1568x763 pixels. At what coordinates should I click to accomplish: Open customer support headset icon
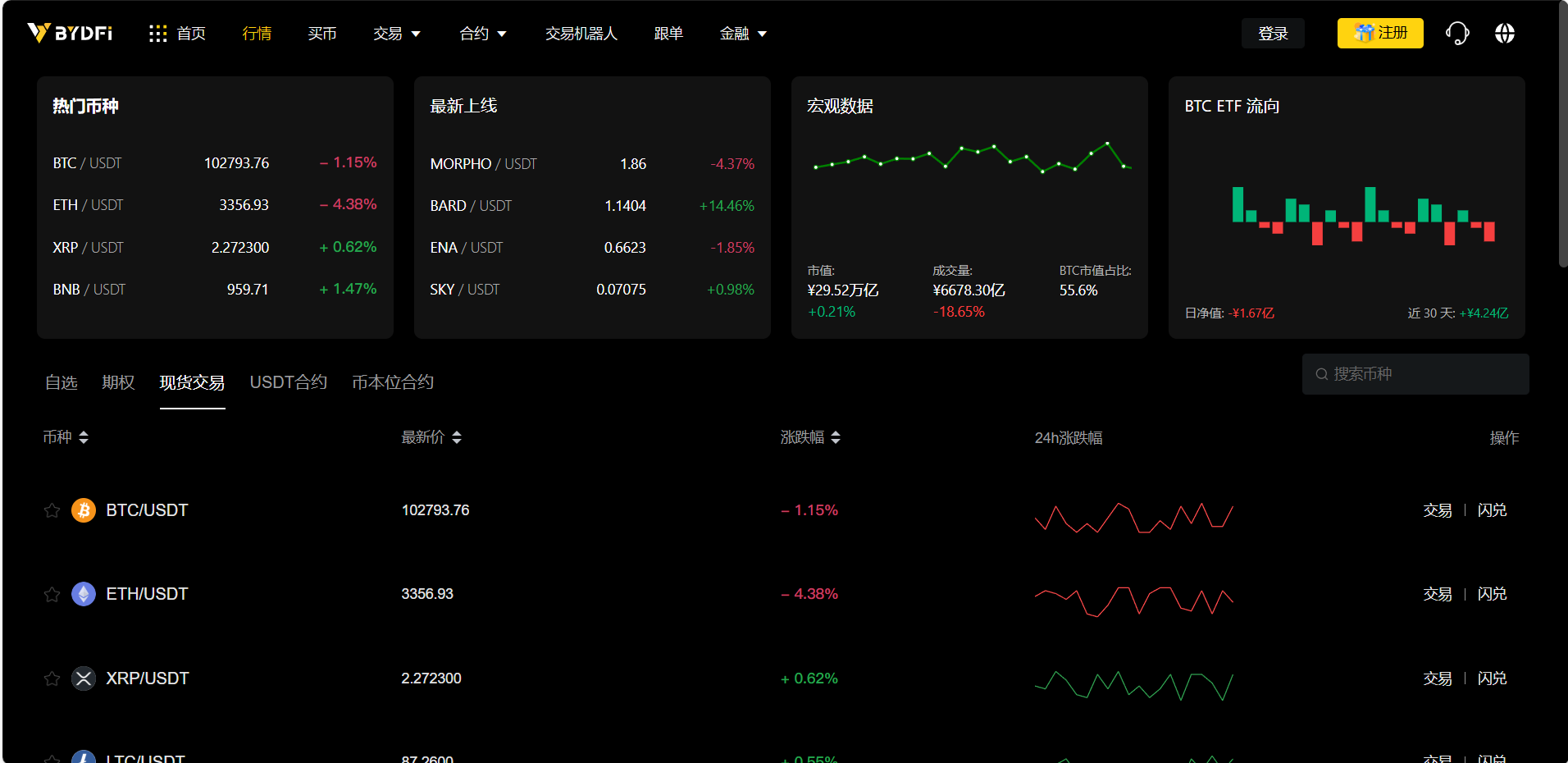(1456, 34)
